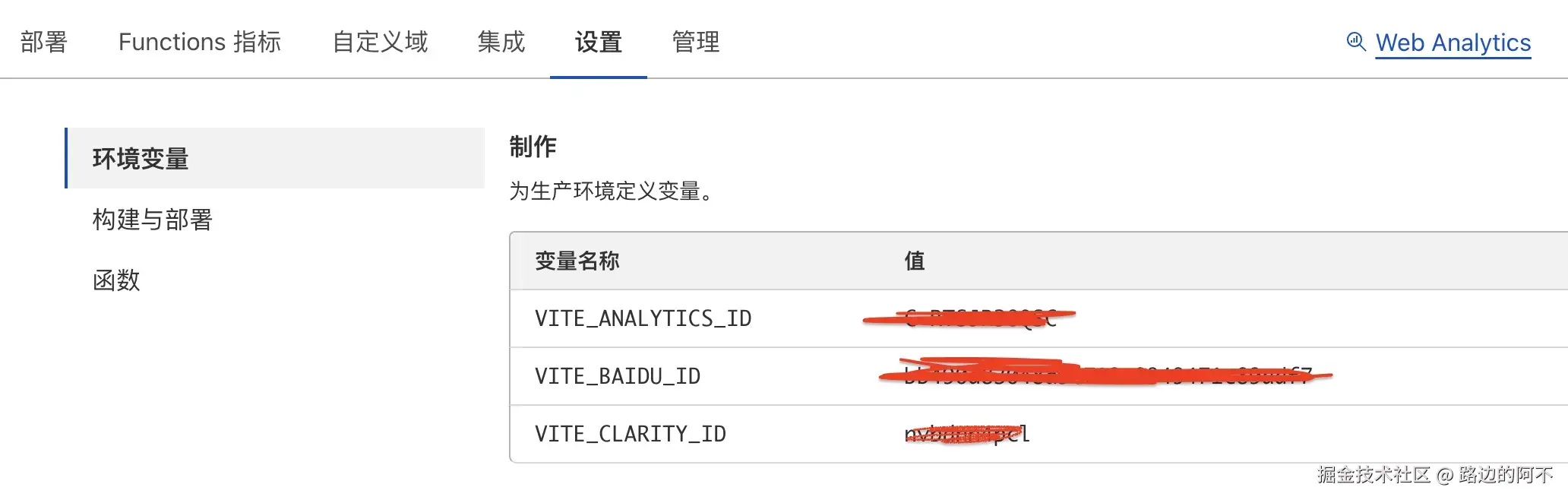Open the 管理 tab
This screenshot has width=1568, height=500.
click(696, 42)
